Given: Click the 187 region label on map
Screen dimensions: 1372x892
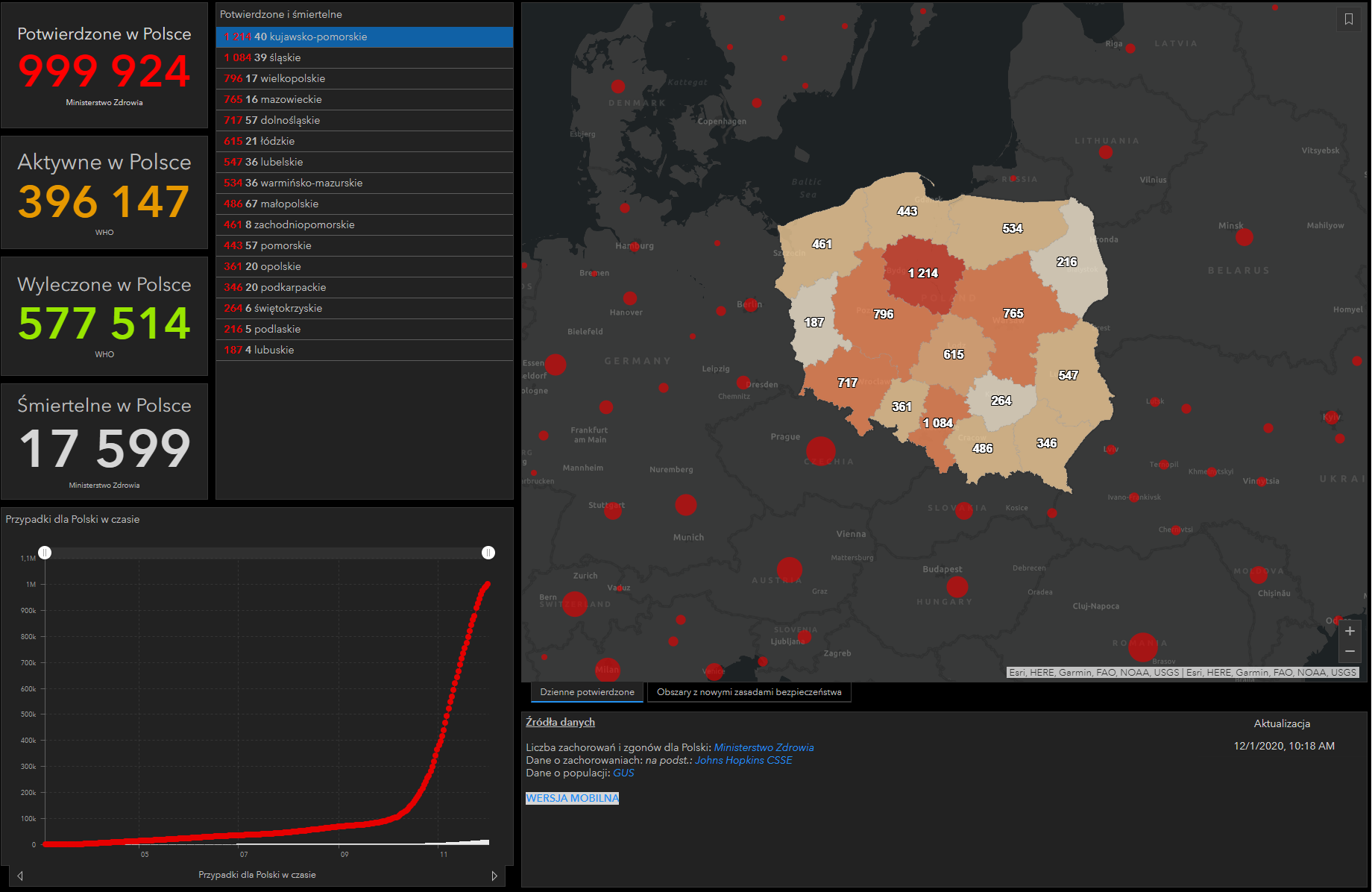Looking at the screenshot, I should pyautogui.click(x=814, y=322).
